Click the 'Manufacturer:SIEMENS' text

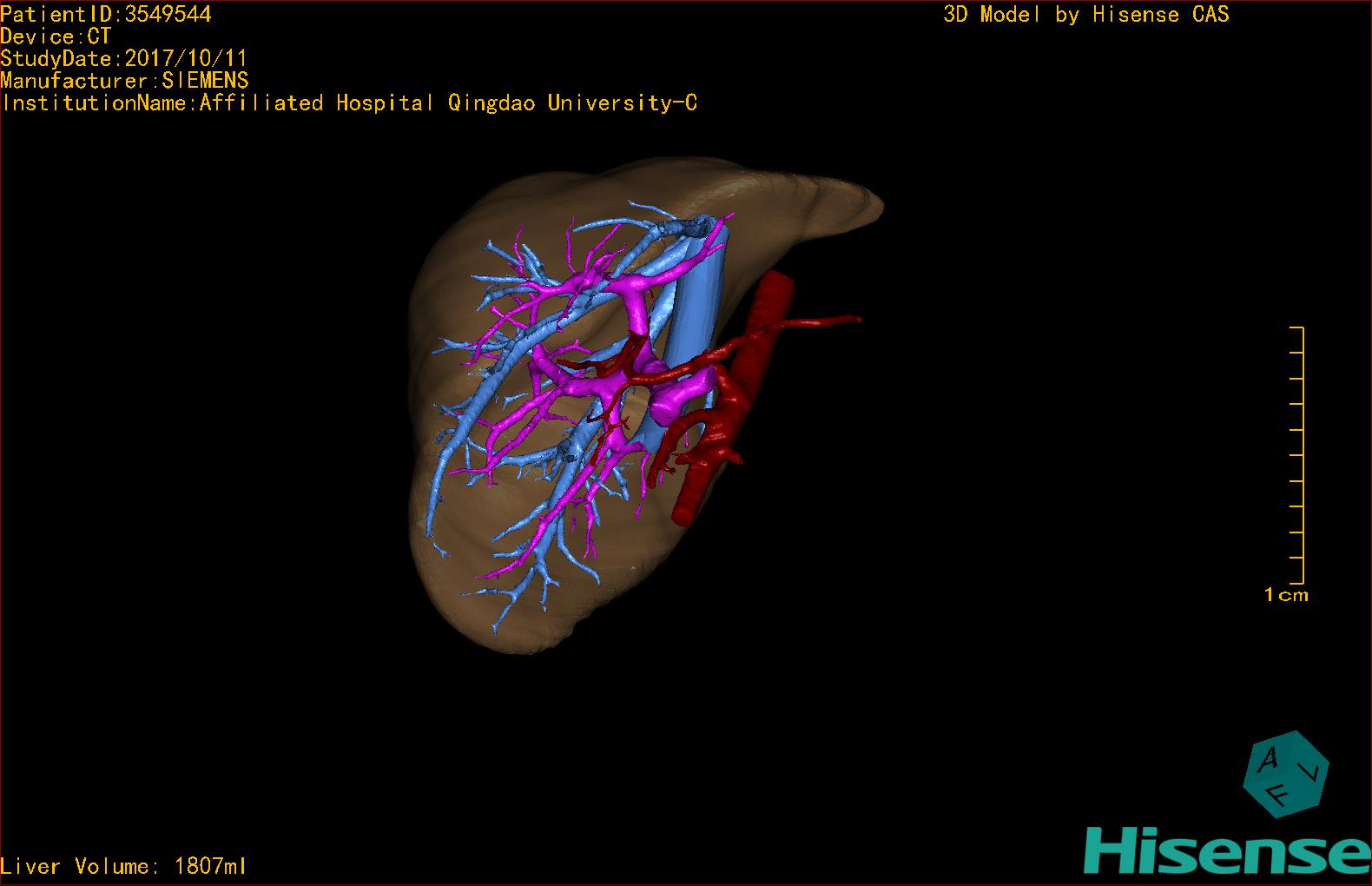click(124, 81)
